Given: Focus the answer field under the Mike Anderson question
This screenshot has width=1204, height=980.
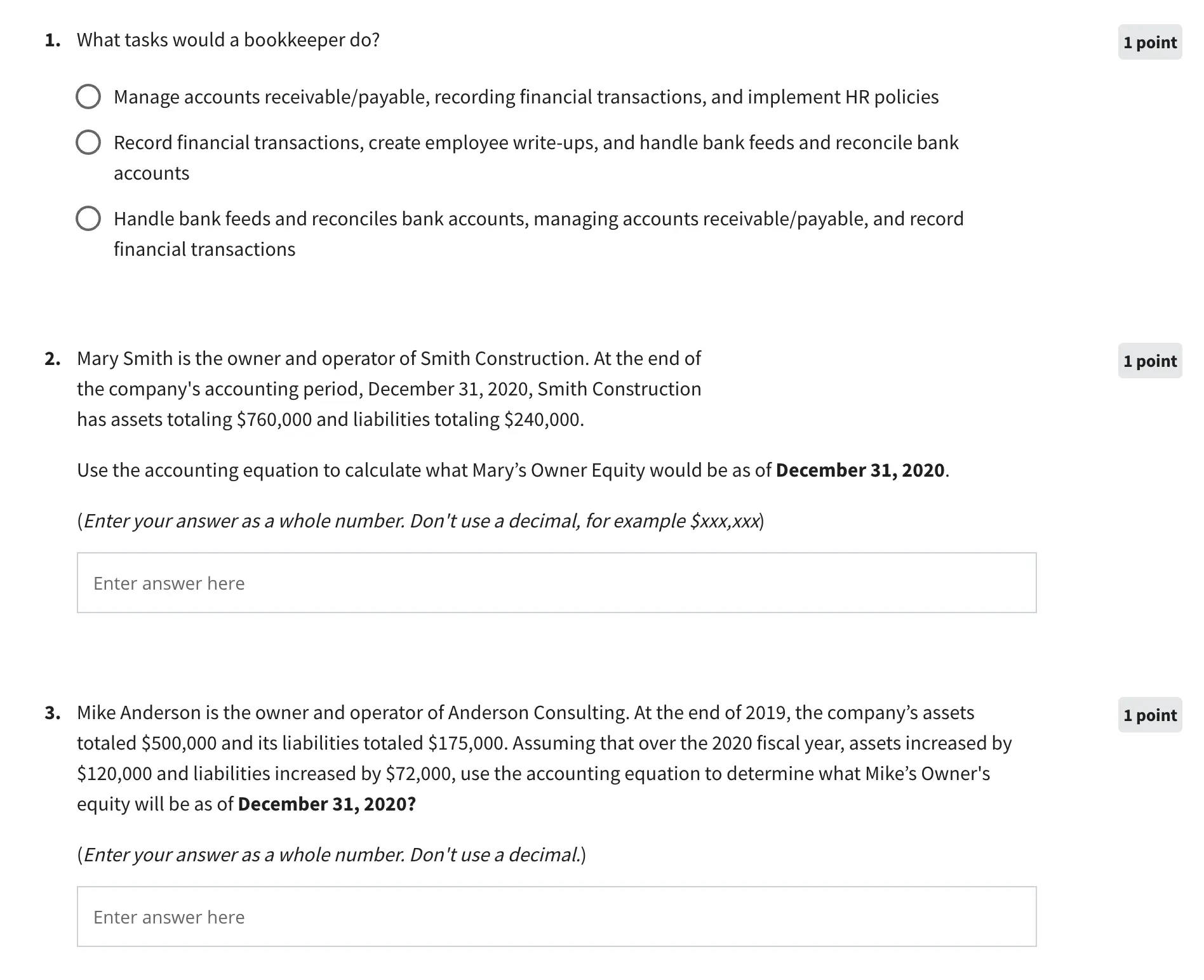Looking at the screenshot, I should [556, 917].
